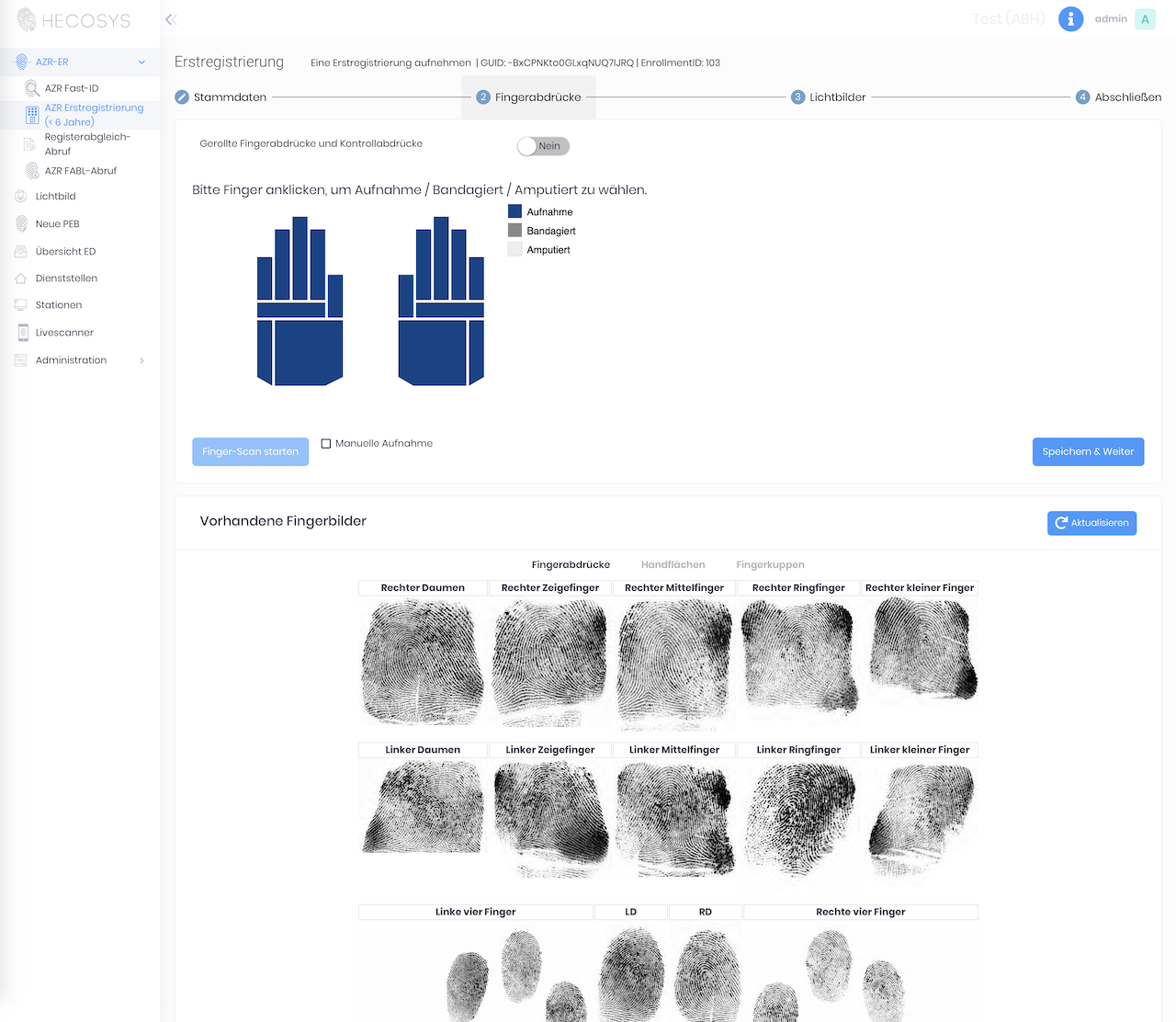Switch to the Fingerkuppen tab

click(770, 565)
